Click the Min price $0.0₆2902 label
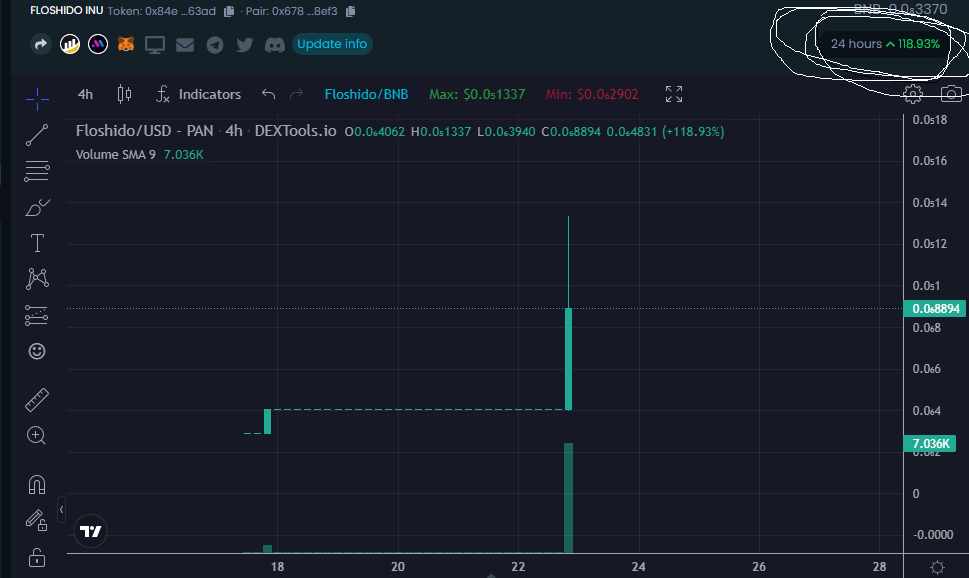The height and width of the screenshot is (578, 969). [592, 95]
